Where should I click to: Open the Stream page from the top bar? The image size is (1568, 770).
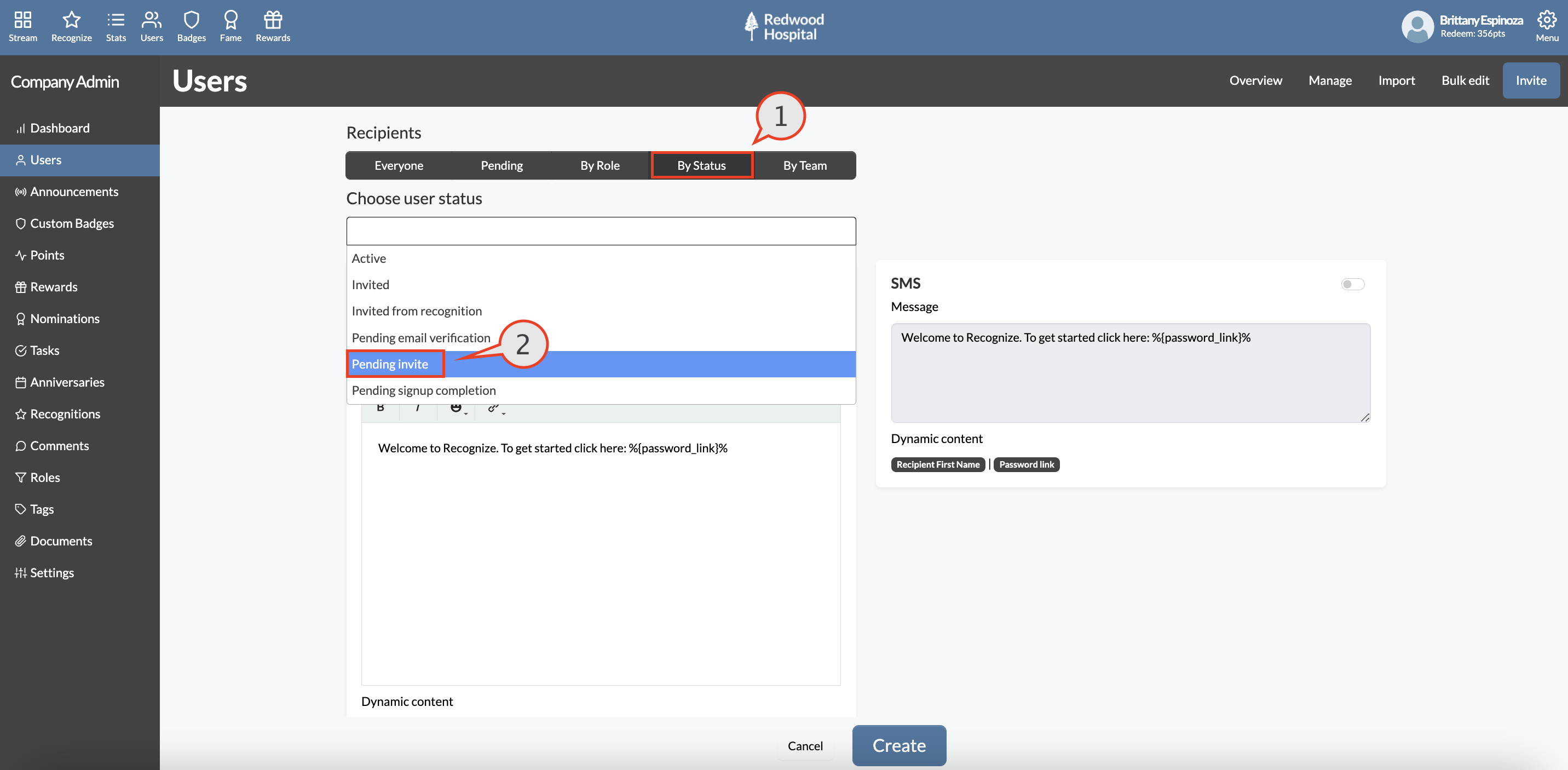22,27
